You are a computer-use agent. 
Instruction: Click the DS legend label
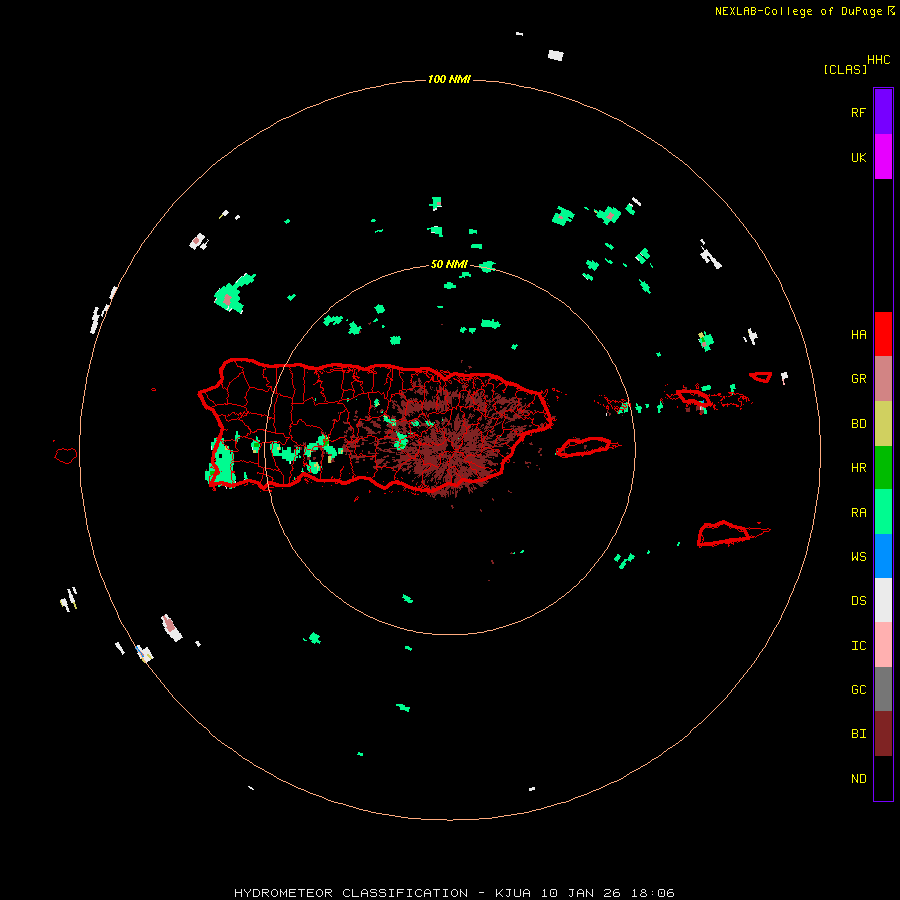[858, 600]
